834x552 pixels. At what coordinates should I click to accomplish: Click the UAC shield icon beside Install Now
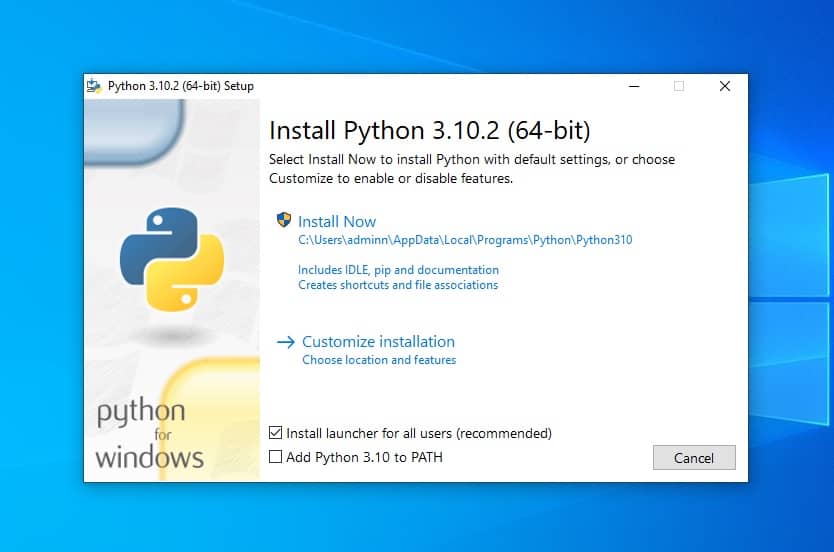tap(284, 220)
